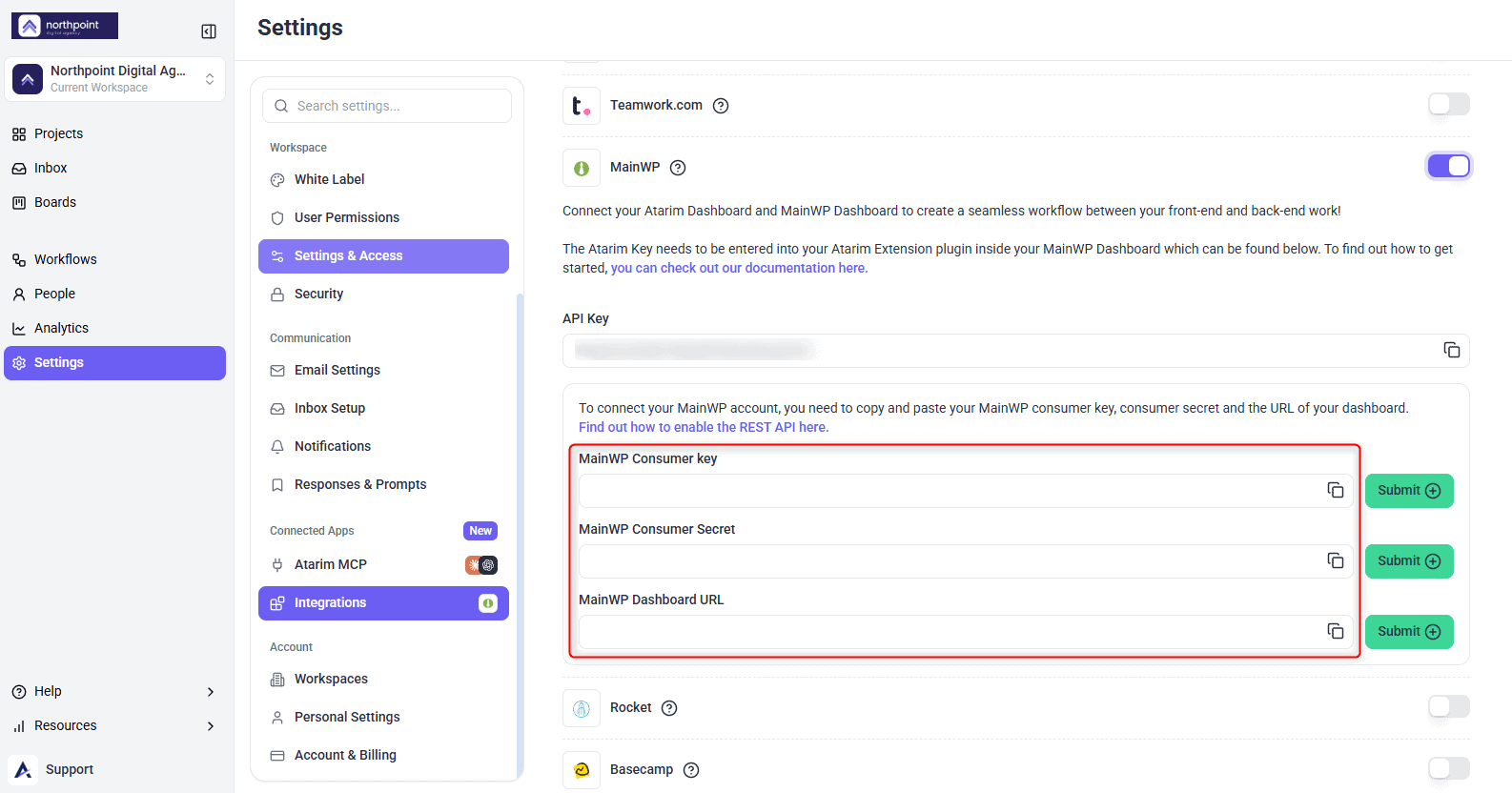Image resolution: width=1512 pixels, height=793 pixels.
Task: Disable the MainWP integration toggle
Action: [1449, 166]
